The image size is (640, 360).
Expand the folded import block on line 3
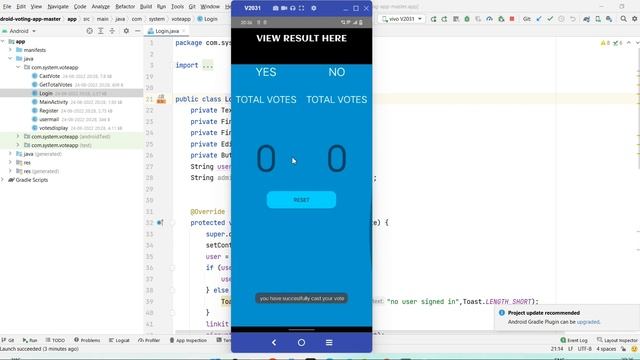coord(207,65)
